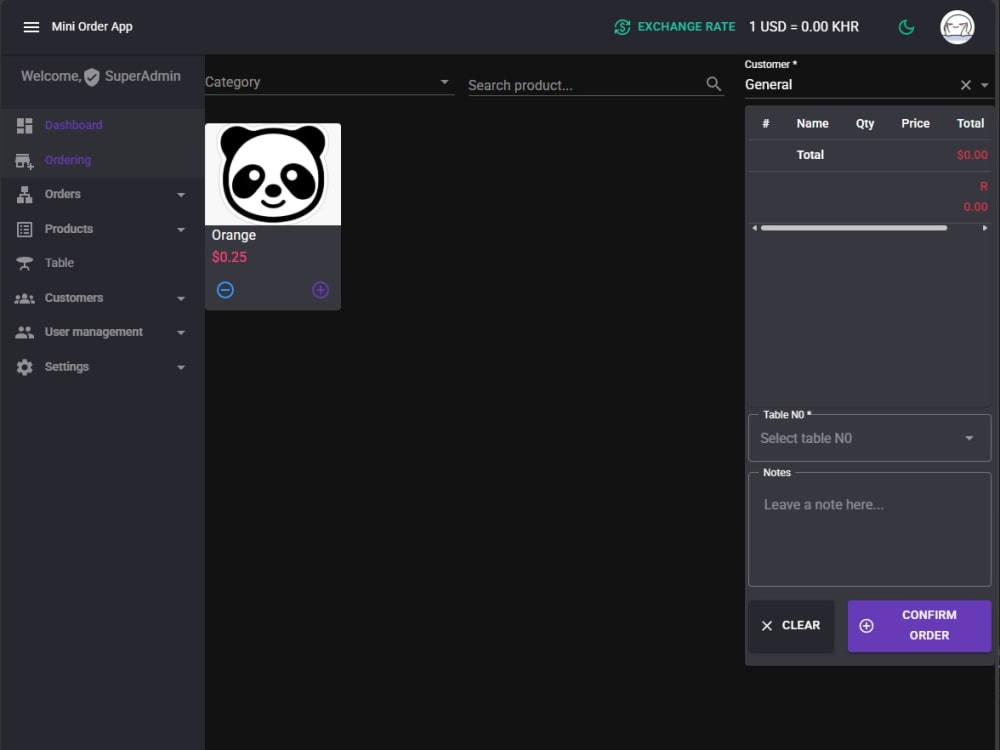Open the Select table N0 dropdown
Image resolution: width=1000 pixels, height=750 pixels.
869,438
